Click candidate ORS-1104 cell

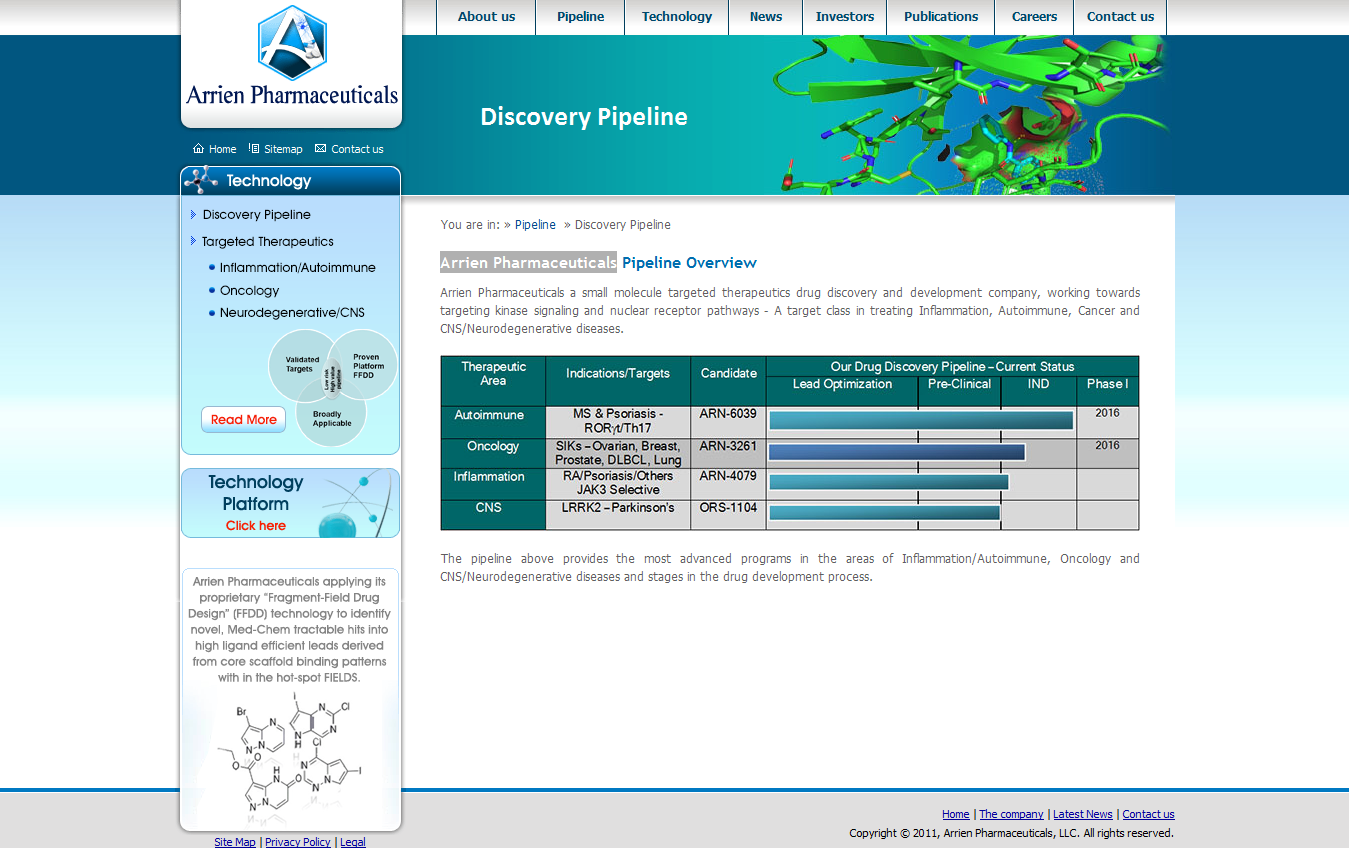pos(728,514)
